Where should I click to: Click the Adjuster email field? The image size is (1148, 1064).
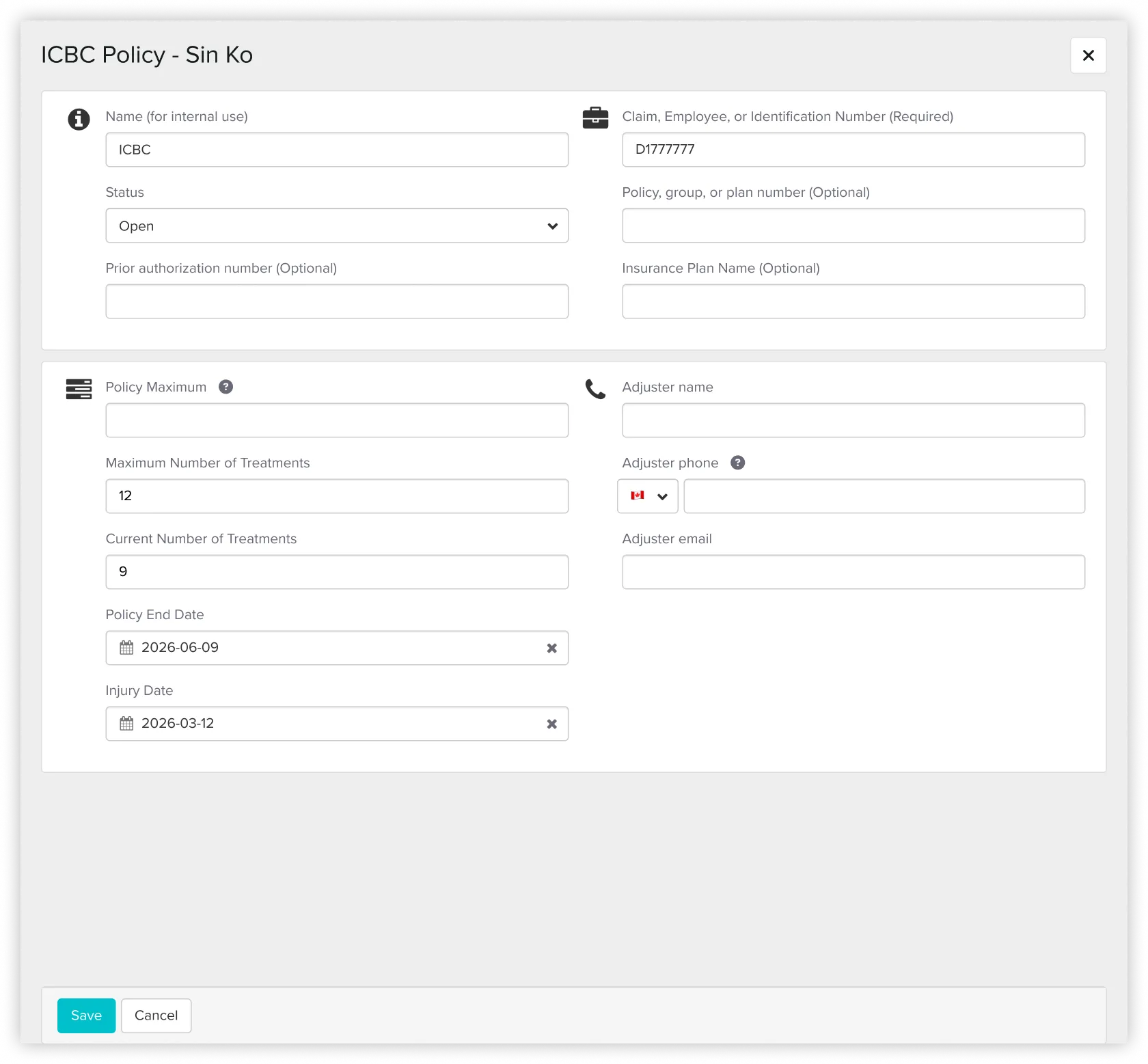[853, 572]
